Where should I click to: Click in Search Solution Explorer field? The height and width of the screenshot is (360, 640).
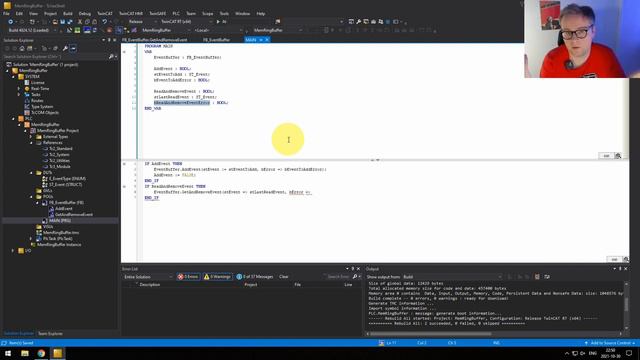coord(55,57)
